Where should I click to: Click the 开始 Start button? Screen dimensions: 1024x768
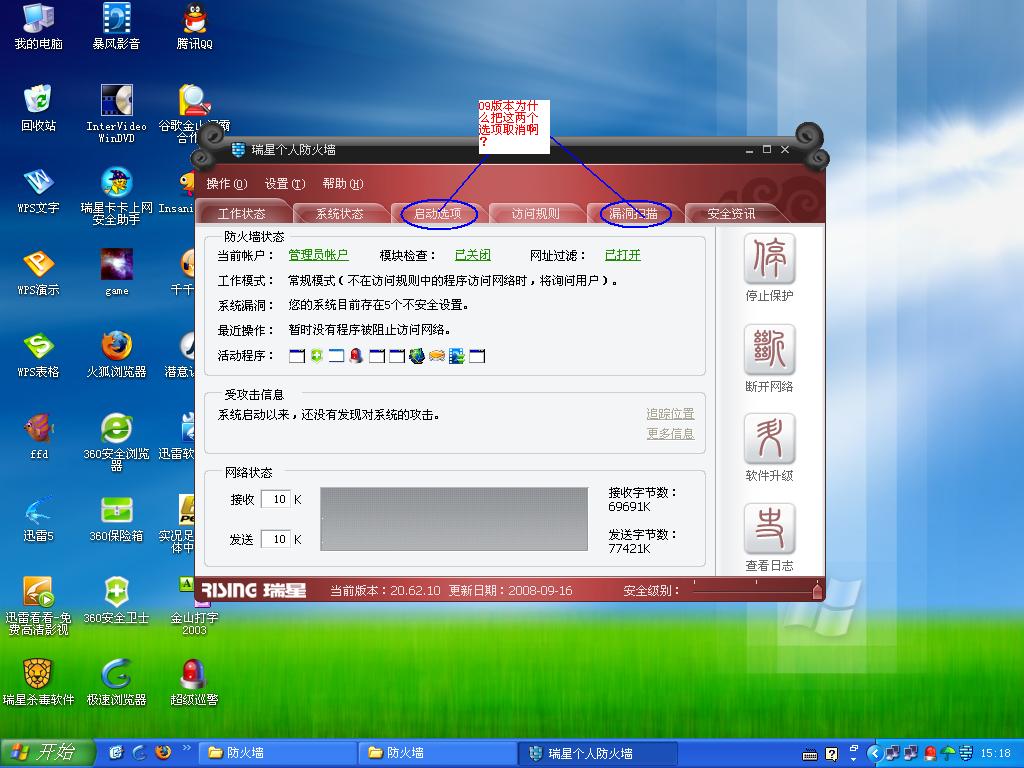tap(48, 752)
